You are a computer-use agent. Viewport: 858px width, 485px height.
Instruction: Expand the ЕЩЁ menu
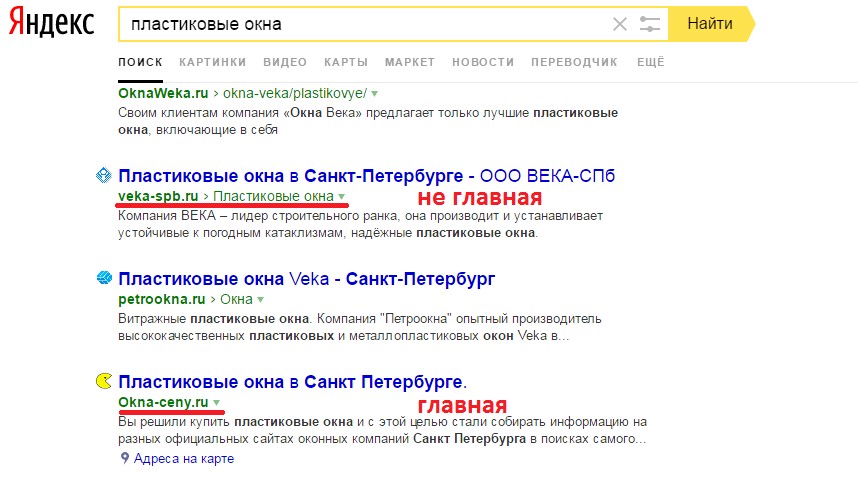(x=651, y=62)
